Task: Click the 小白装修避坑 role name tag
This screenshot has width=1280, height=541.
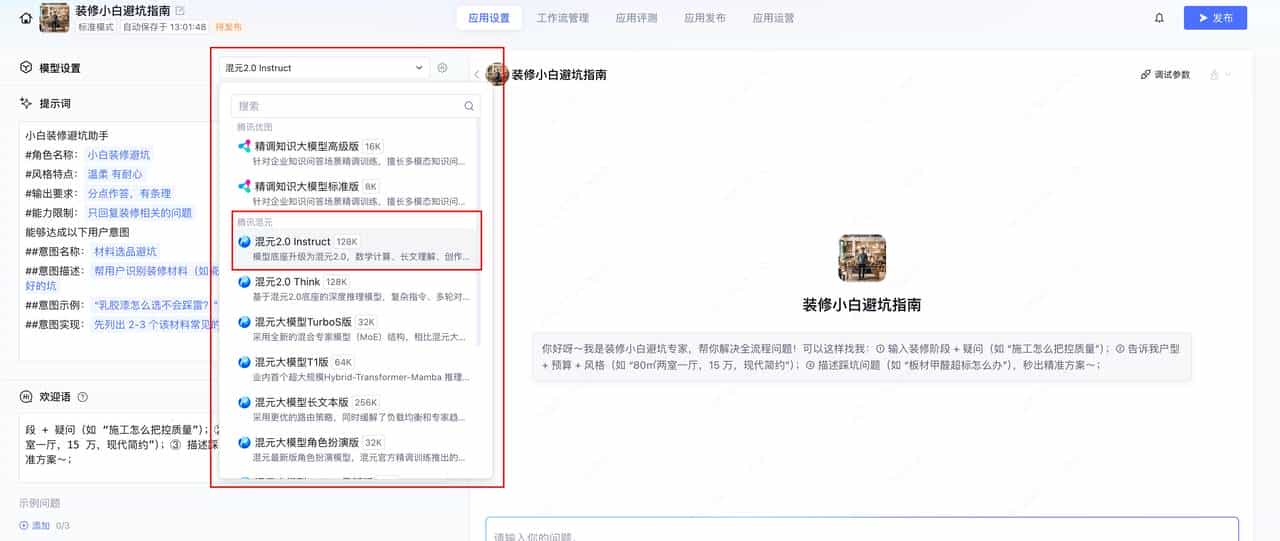Action: (x=118, y=155)
